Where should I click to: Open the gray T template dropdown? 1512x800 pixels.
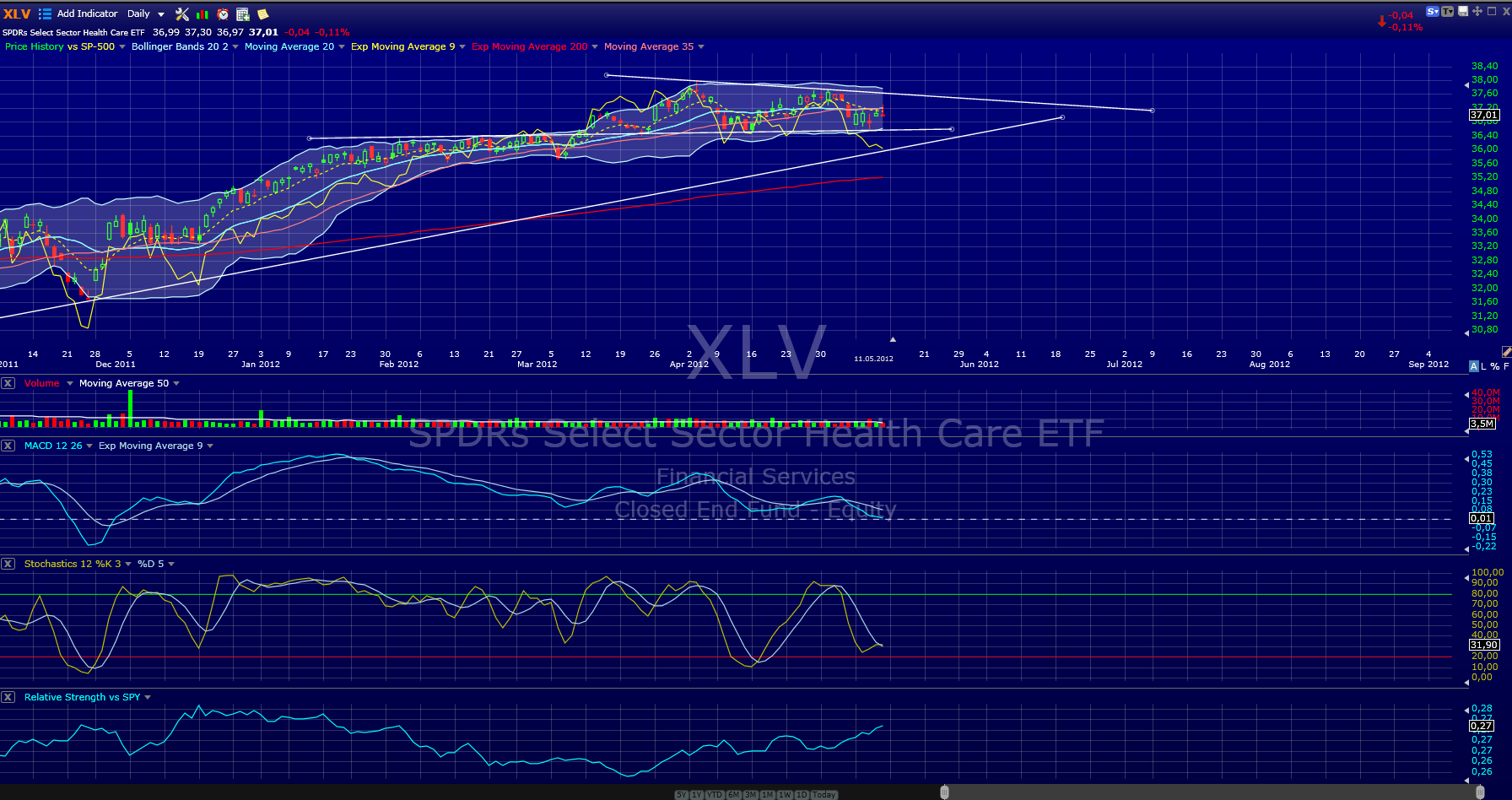coord(1449,11)
